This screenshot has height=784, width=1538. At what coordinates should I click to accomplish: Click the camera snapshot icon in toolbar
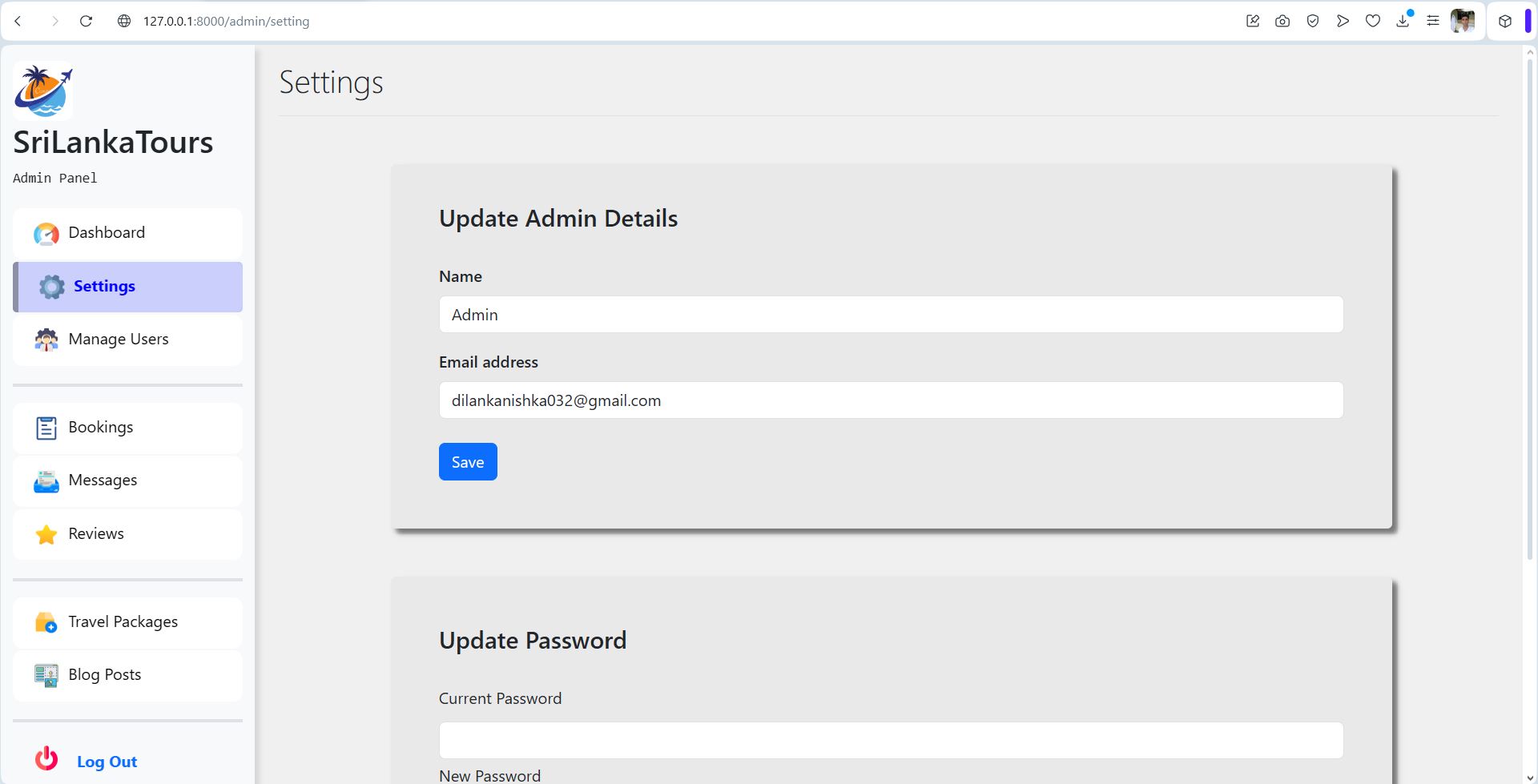pyautogui.click(x=1282, y=21)
